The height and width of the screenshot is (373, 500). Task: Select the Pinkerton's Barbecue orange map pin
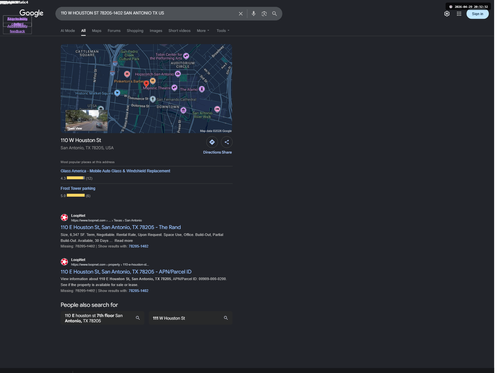(153, 81)
